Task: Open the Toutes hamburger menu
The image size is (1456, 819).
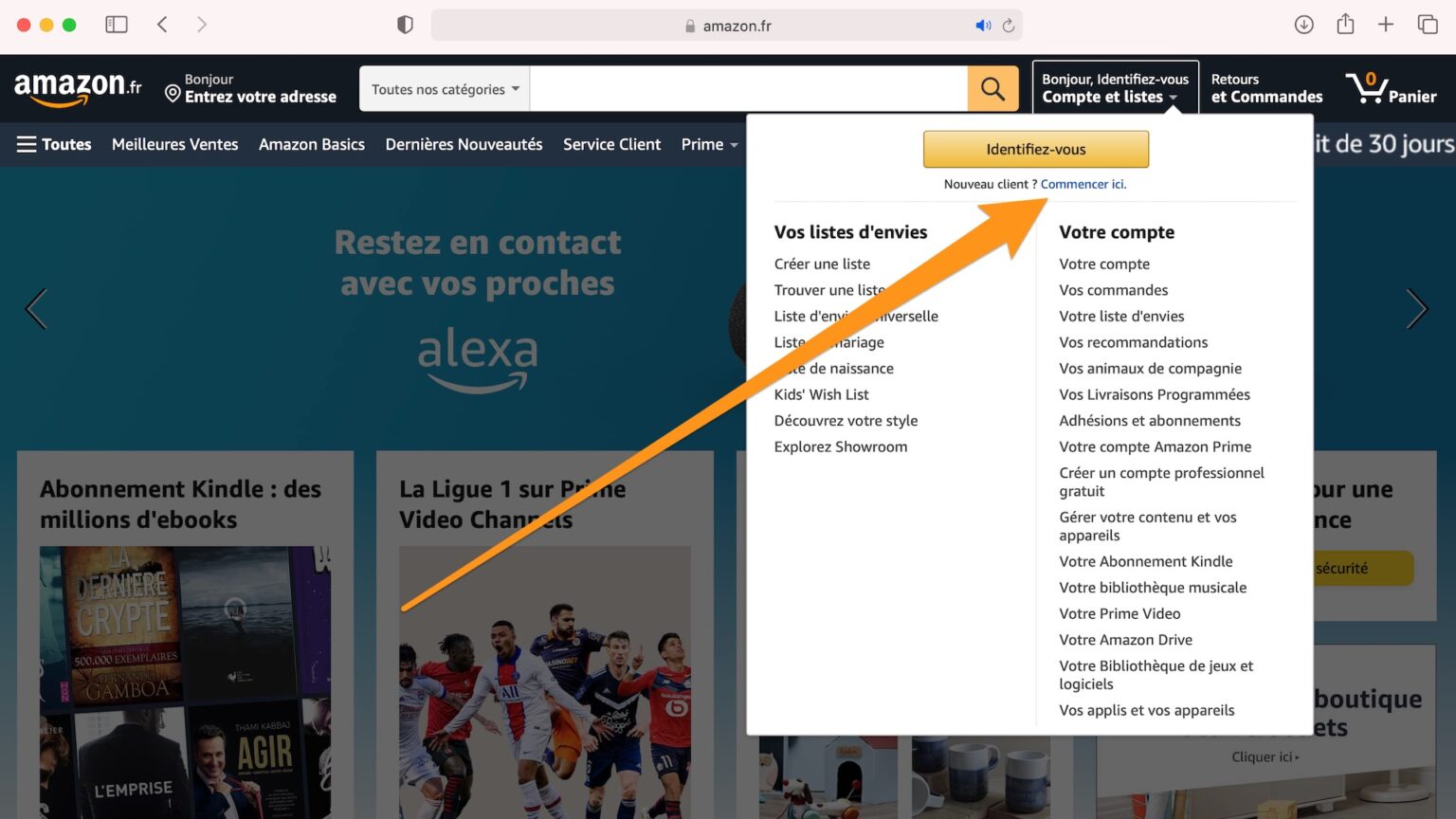Action: 54,144
